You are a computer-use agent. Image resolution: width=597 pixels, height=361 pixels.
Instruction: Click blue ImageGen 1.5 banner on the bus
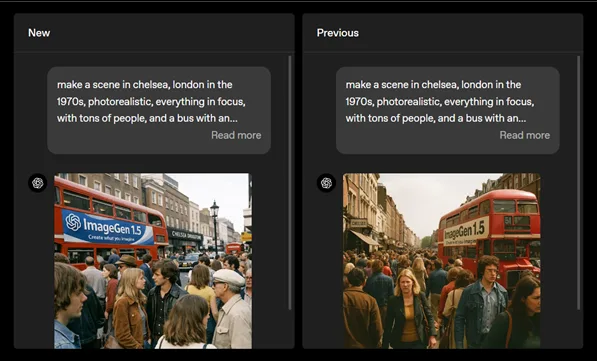(x=108, y=228)
